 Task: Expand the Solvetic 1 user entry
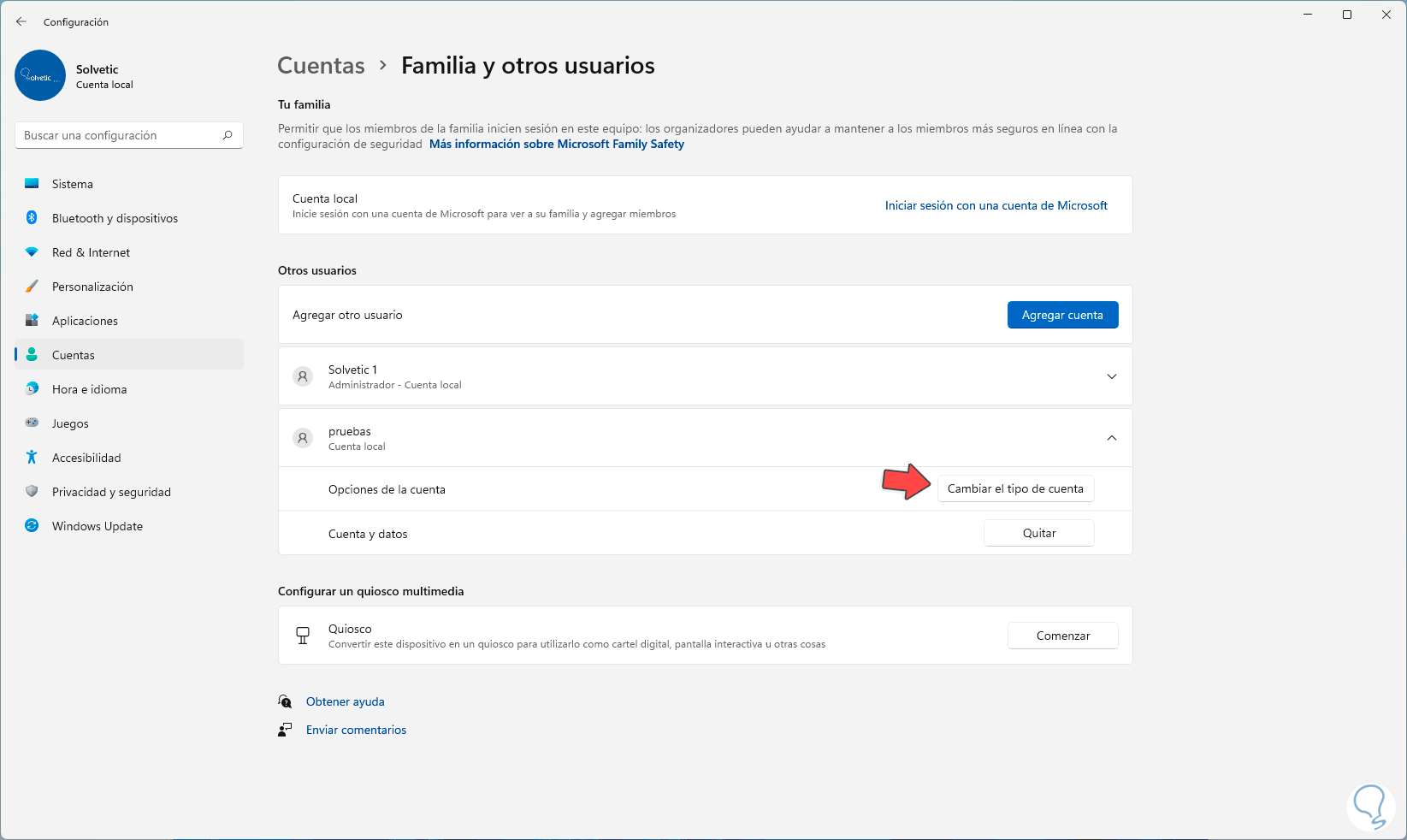click(x=1111, y=376)
